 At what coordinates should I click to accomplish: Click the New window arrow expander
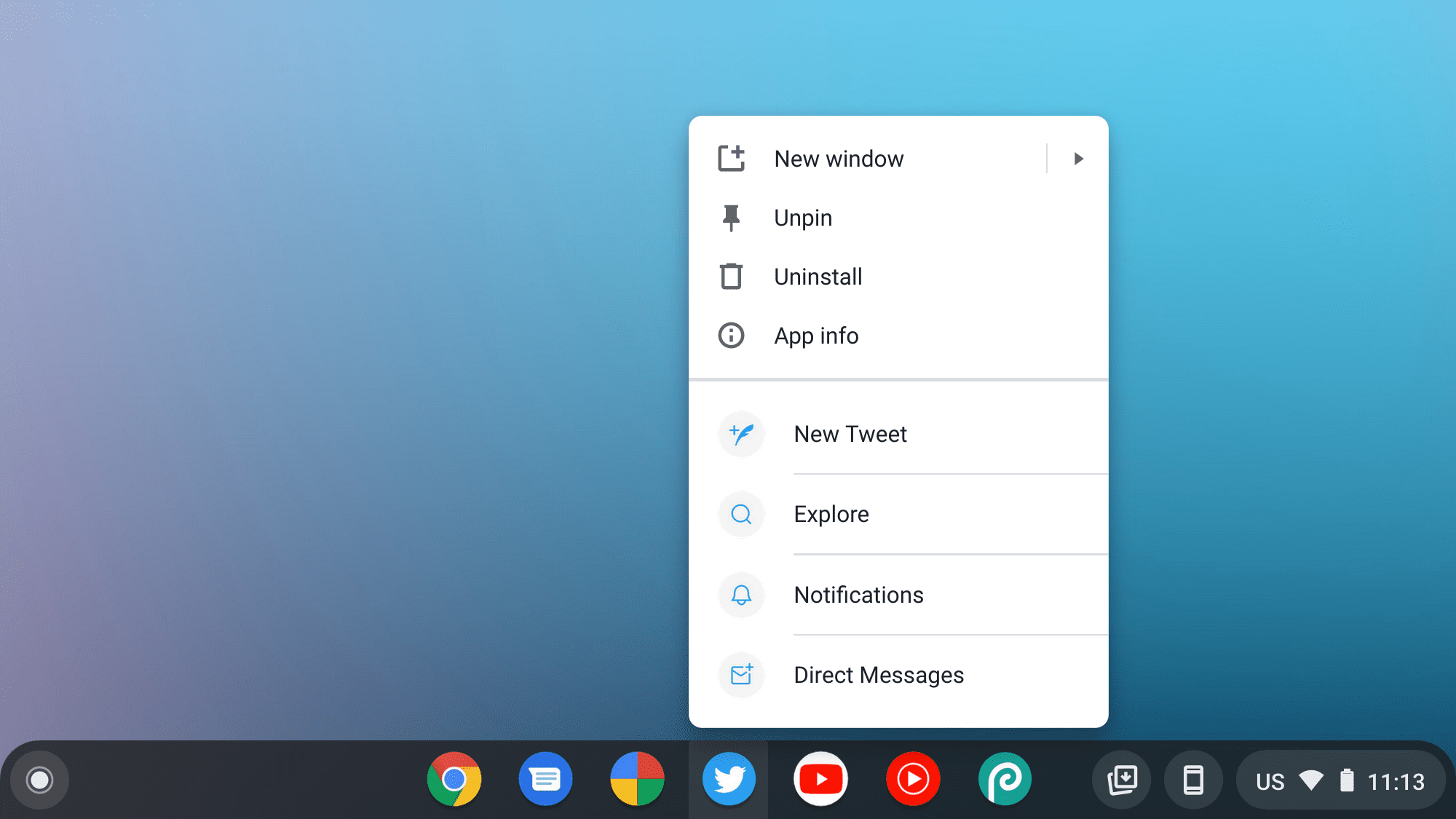click(1078, 158)
